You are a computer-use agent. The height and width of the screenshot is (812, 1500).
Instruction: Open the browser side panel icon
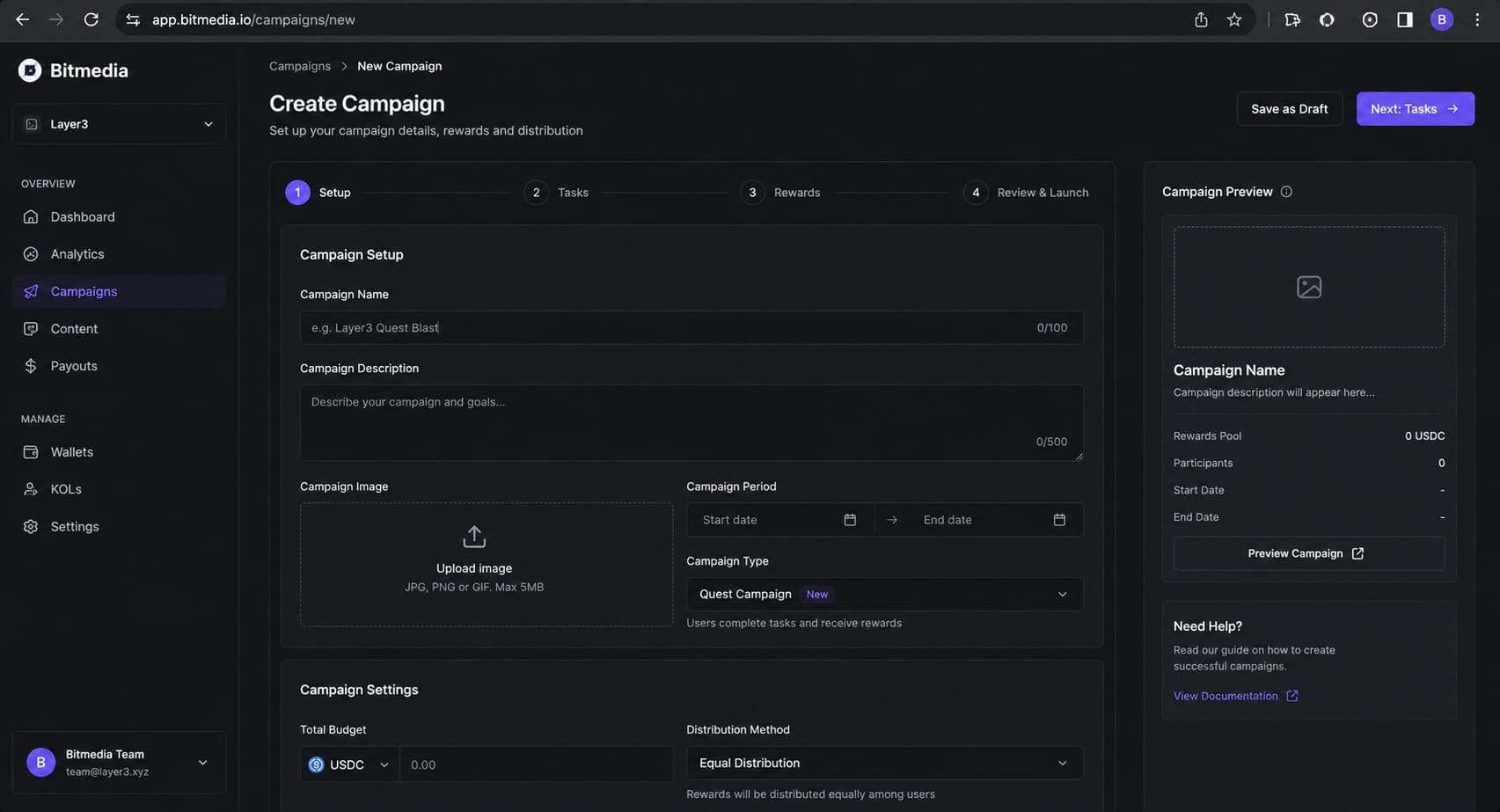[x=1405, y=19]
